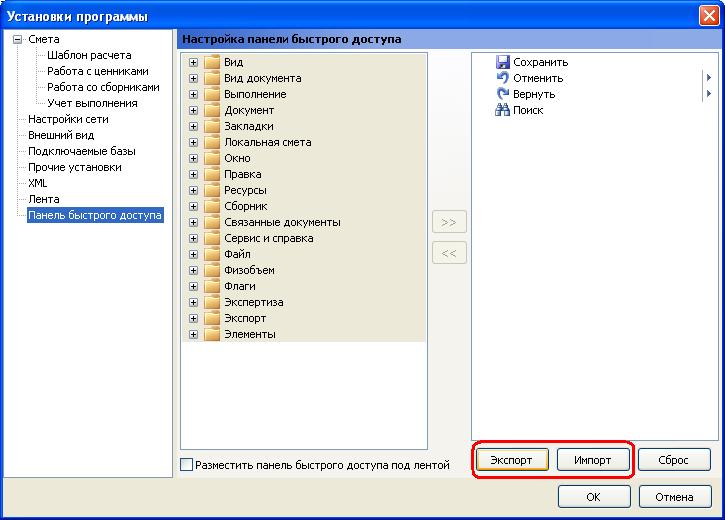Confirm settings with the OK button
The image size is (725, 520).
click(593, 496)
